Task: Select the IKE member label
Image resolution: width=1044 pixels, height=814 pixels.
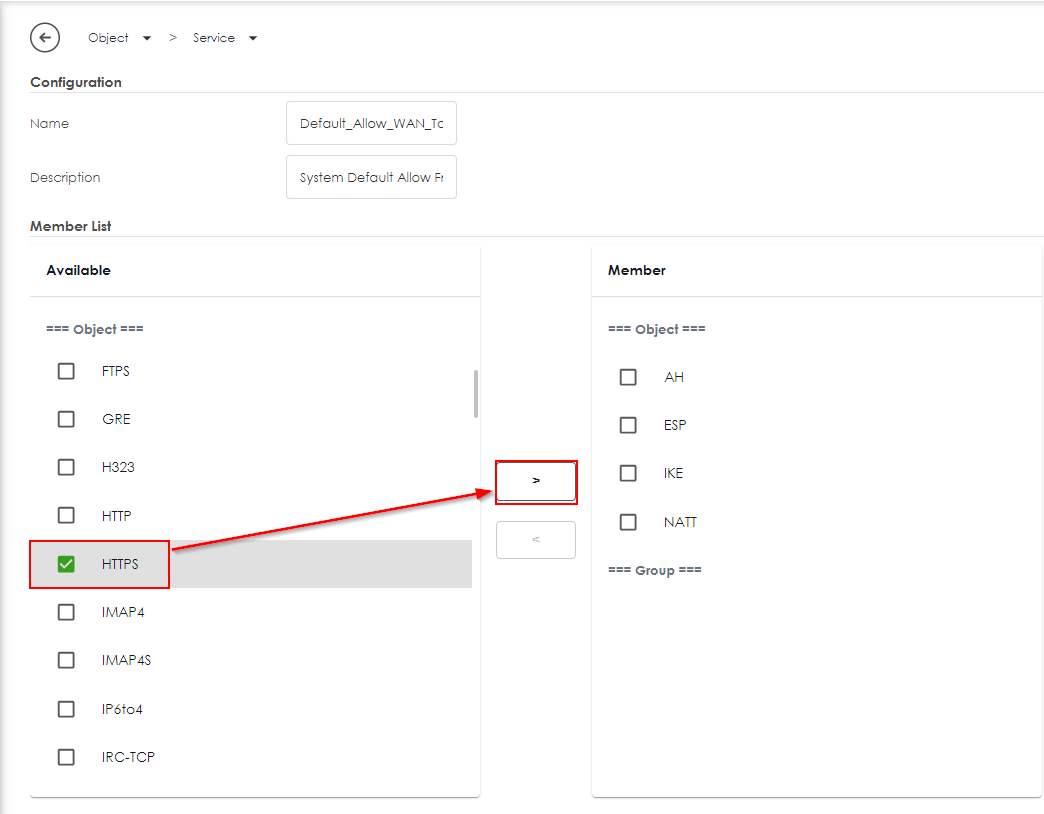Action: click(x=673, y=473)
